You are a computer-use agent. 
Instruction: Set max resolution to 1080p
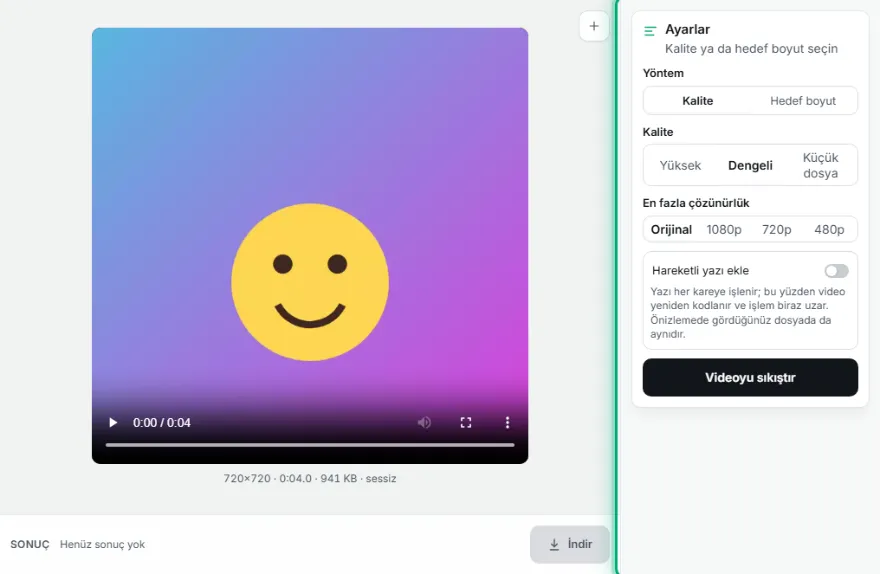[724, 229]
